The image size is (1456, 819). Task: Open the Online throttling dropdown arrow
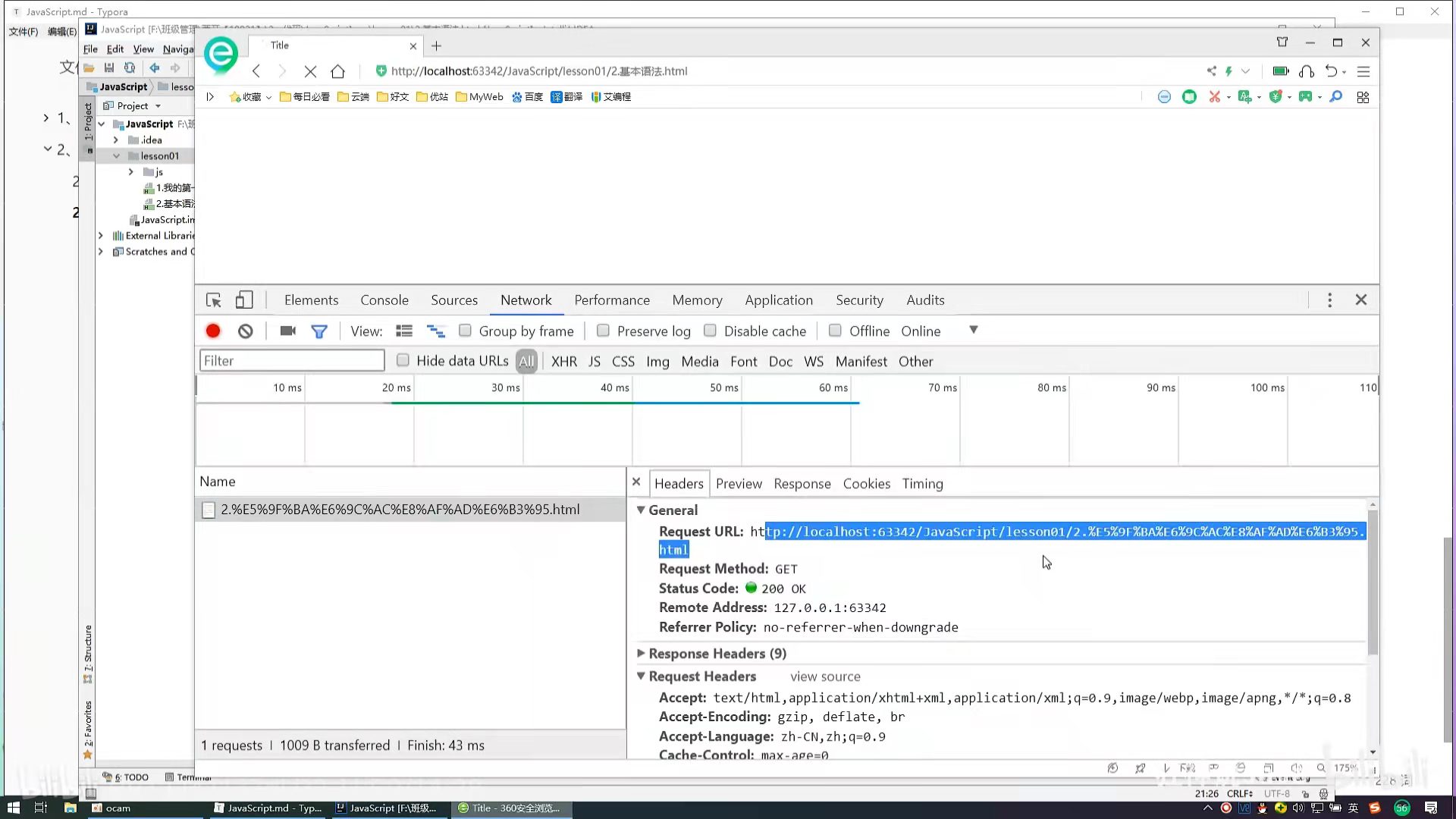tap(974, 331)
